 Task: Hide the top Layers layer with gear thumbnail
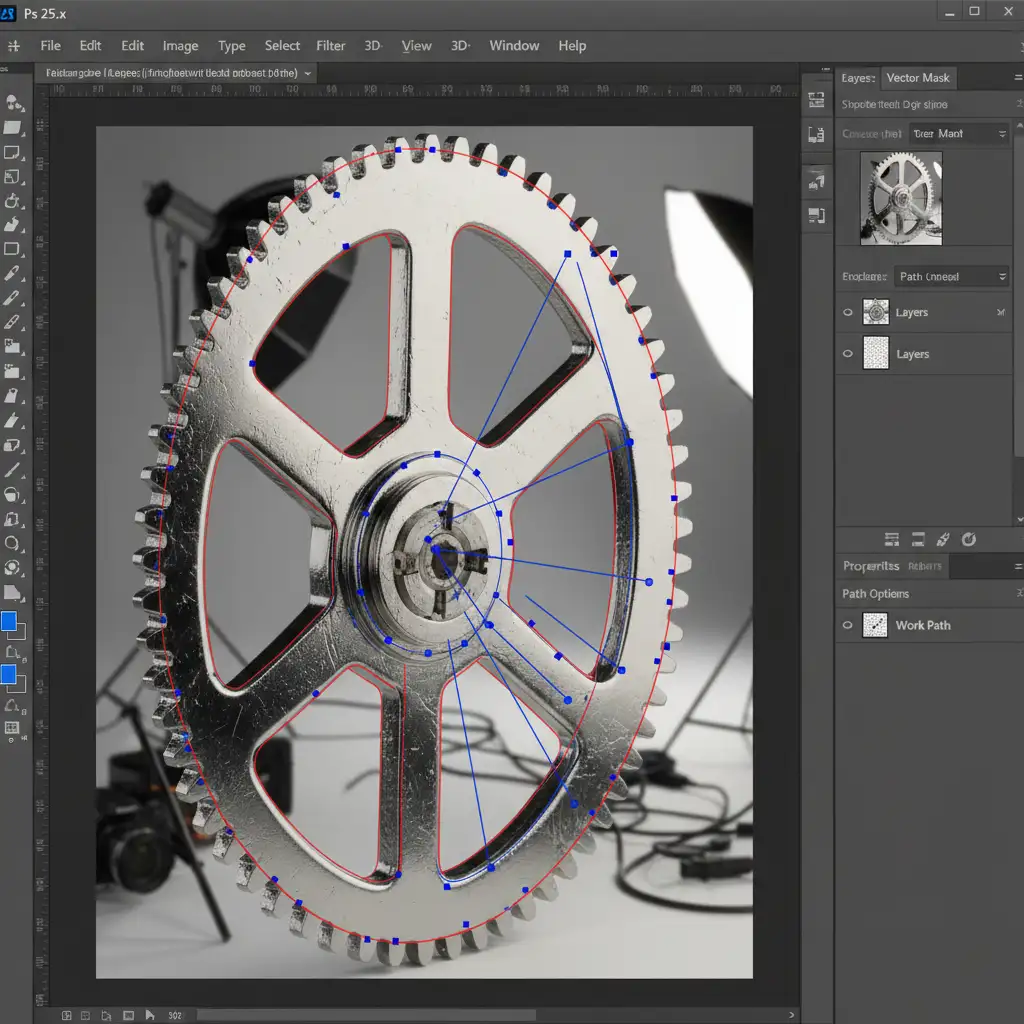coord(848,313)
